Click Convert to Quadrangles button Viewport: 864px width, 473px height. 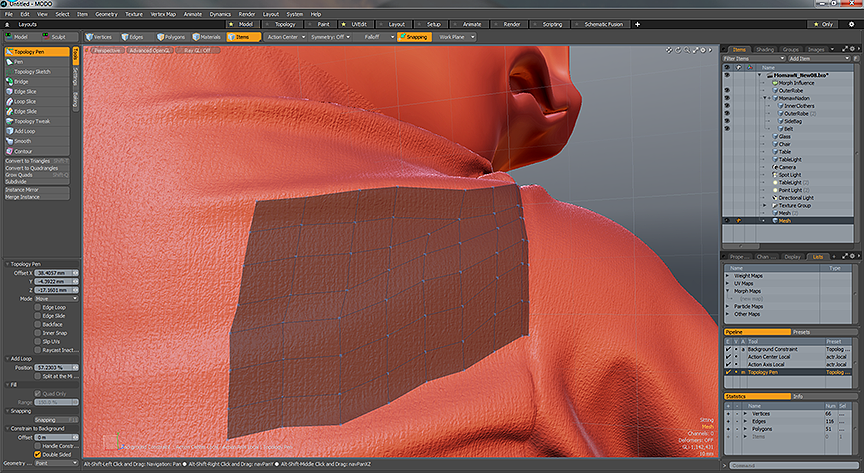(37, 168)
